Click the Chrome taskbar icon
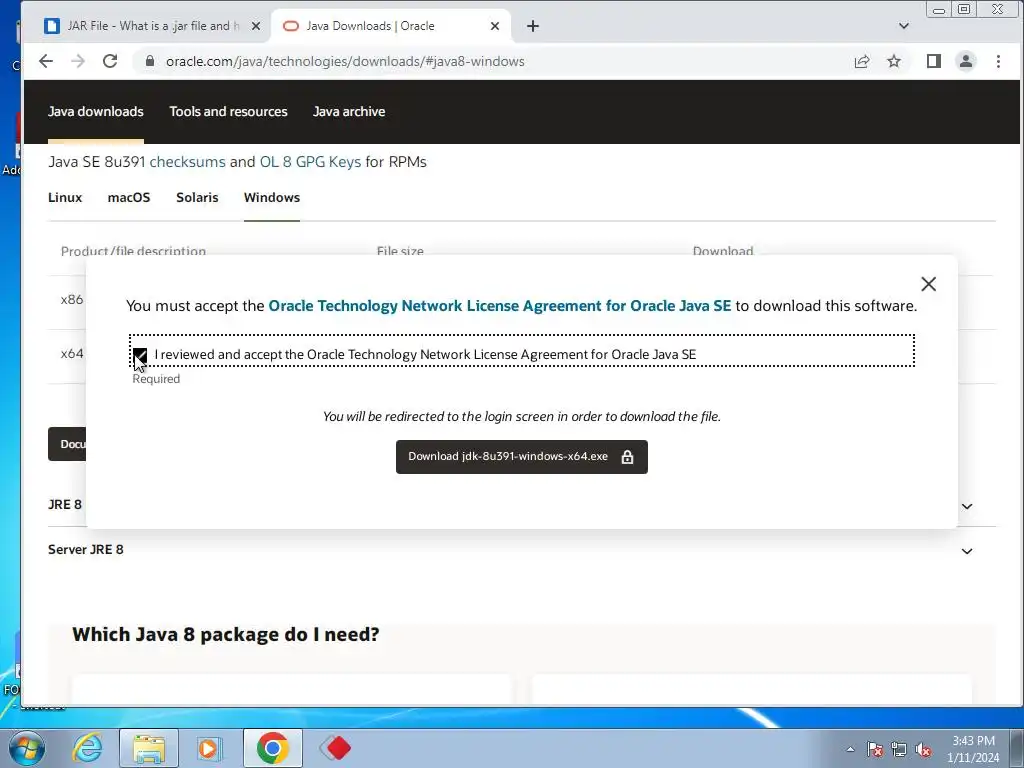 272,748
